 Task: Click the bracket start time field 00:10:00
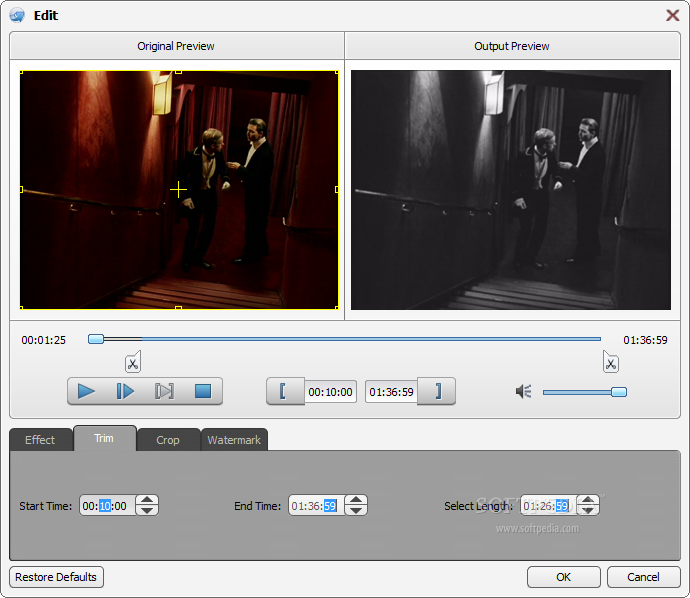coord(330,392)
